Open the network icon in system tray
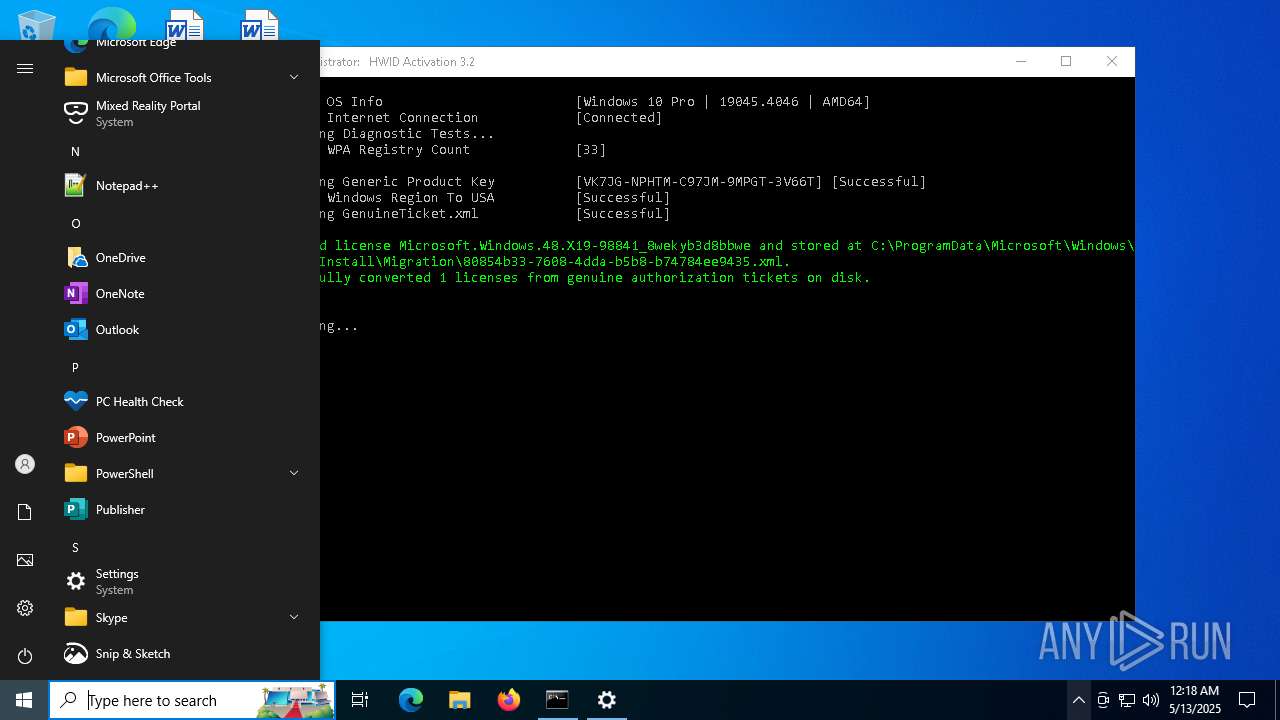This screenshot has height=720, width=1280. 1126,700
